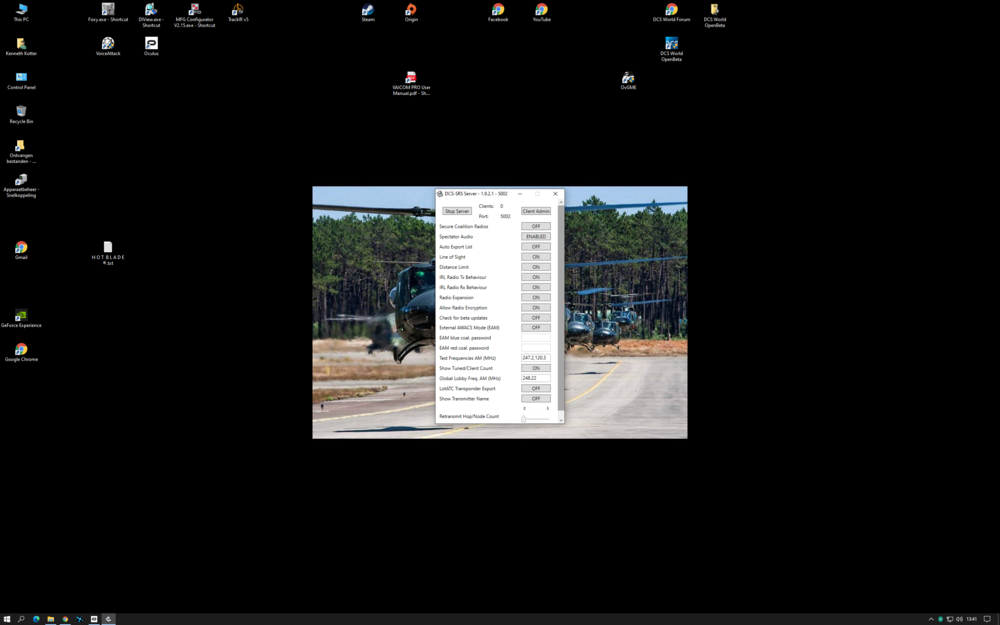Open Origin from the desktop
This screenshot has width=1000, height=625.
[411, 12]
